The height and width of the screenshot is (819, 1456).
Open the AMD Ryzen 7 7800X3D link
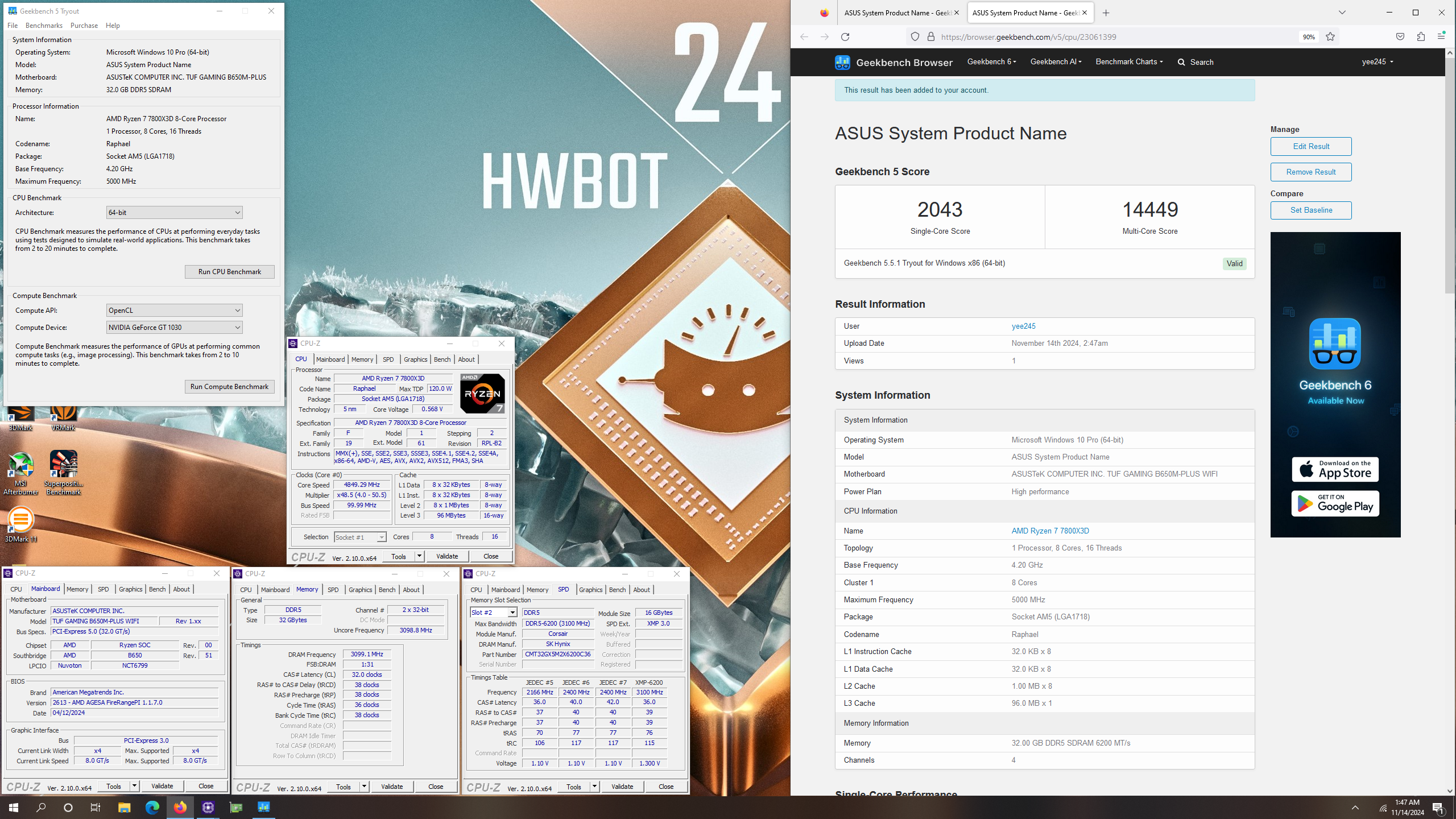[x=1050, y=531]
